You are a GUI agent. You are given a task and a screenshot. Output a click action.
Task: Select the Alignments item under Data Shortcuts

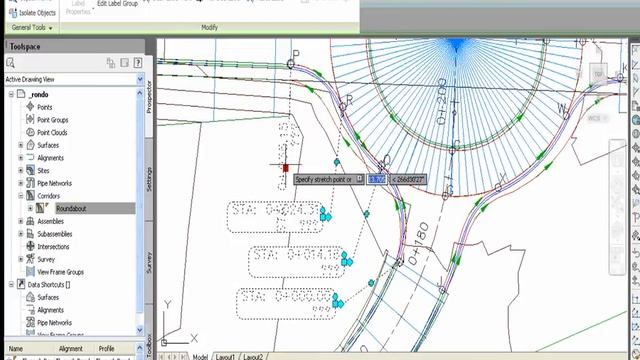(x=51, y=310)
